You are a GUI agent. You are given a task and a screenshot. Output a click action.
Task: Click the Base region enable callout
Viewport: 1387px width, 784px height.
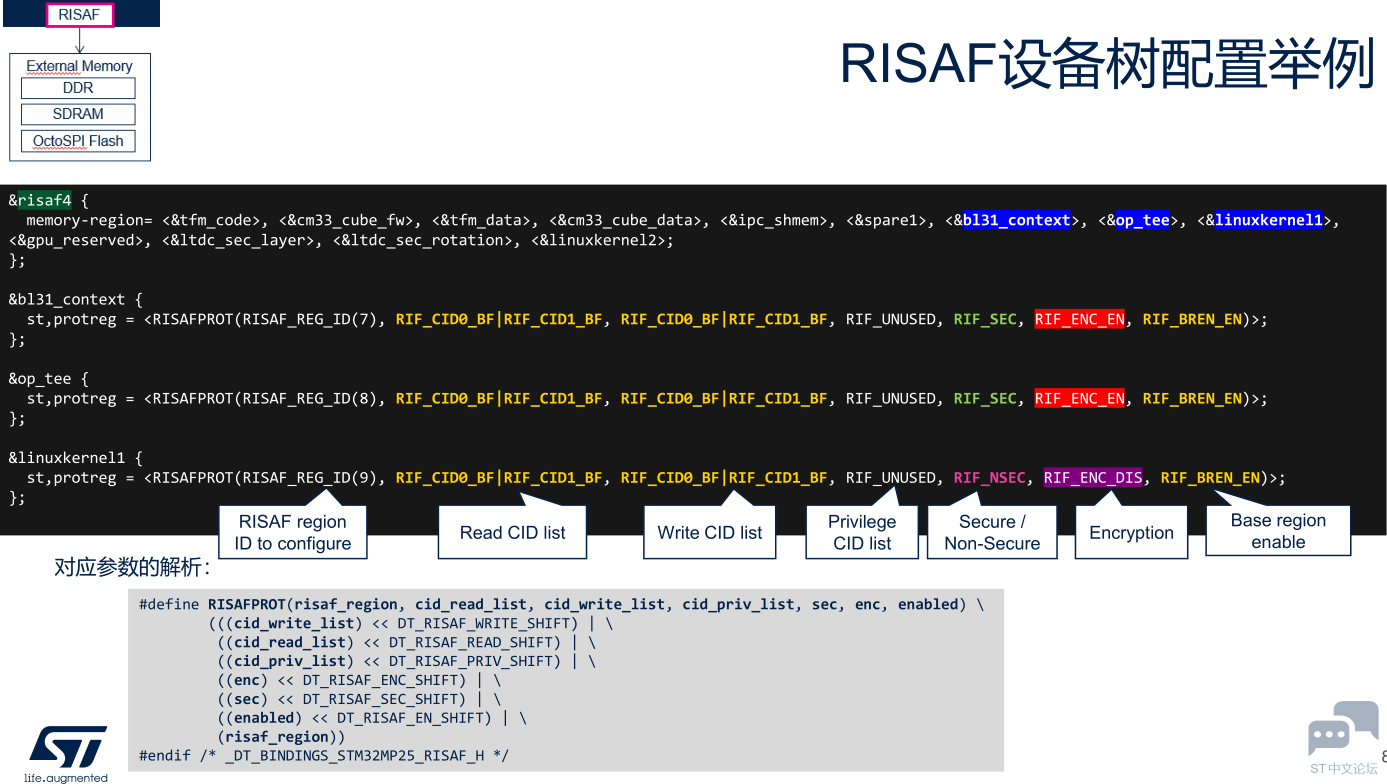coord(1278,531)
